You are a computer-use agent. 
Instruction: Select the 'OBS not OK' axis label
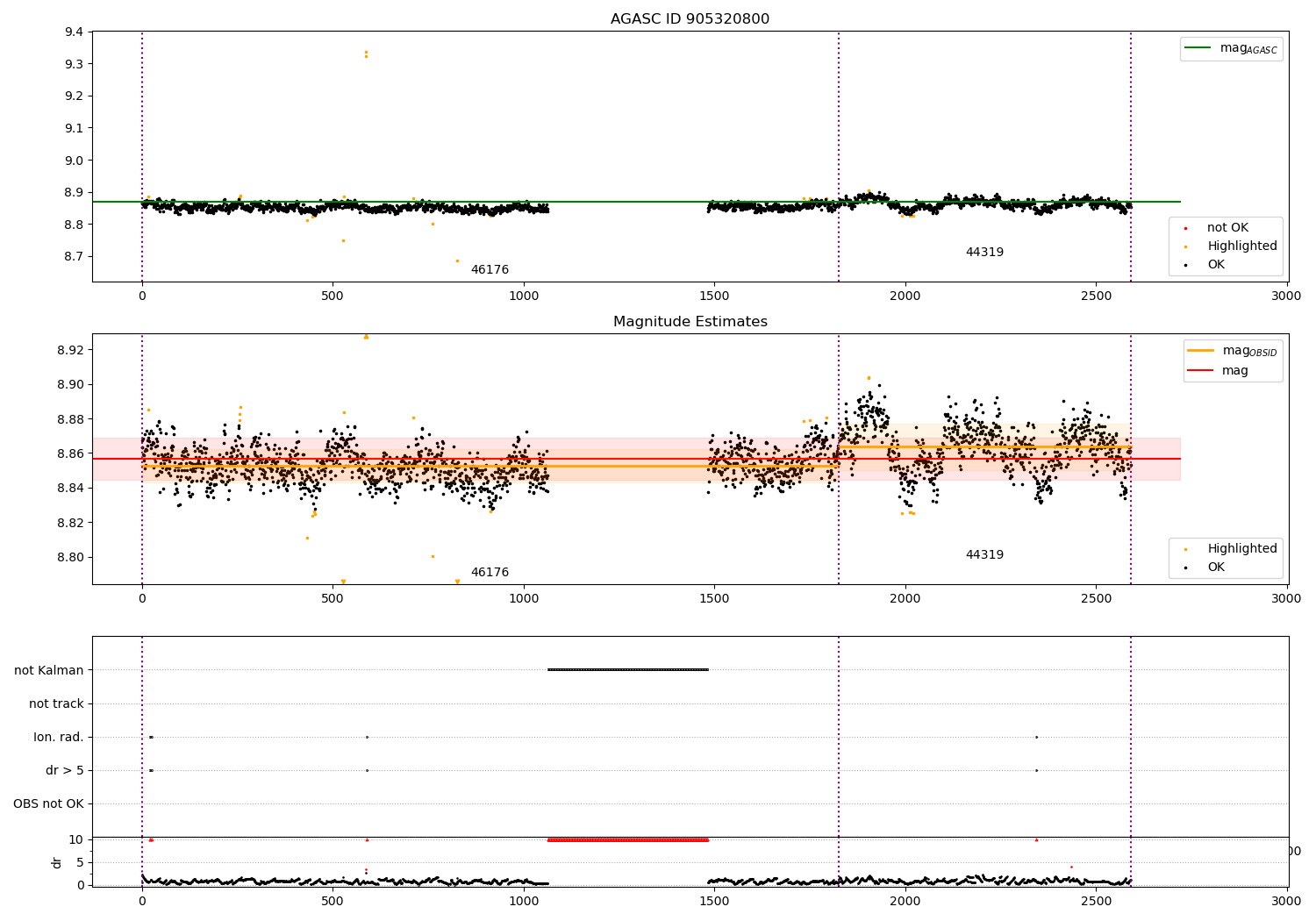pos(48,803)
